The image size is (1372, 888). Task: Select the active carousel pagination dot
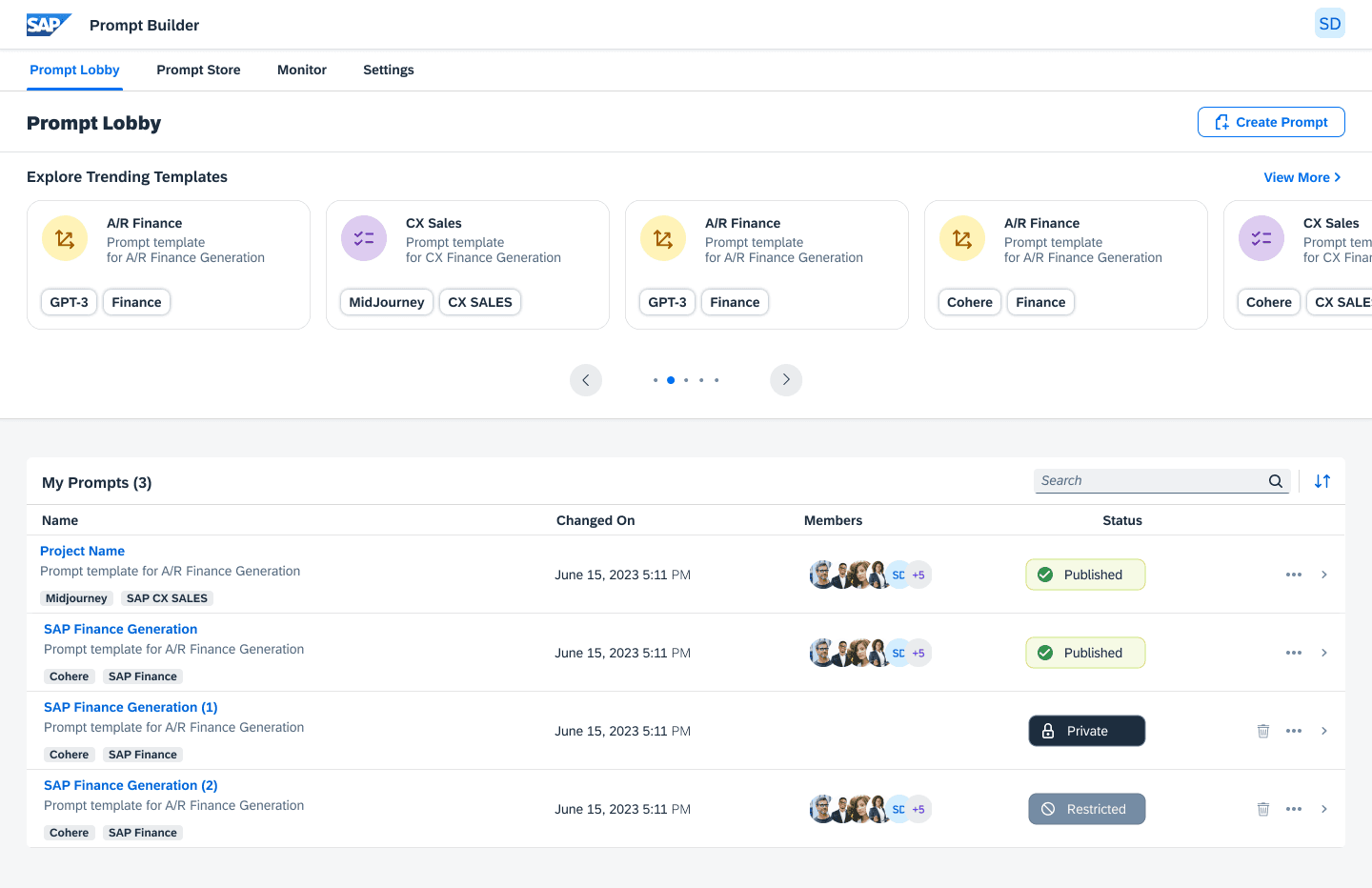click(671, 380)
